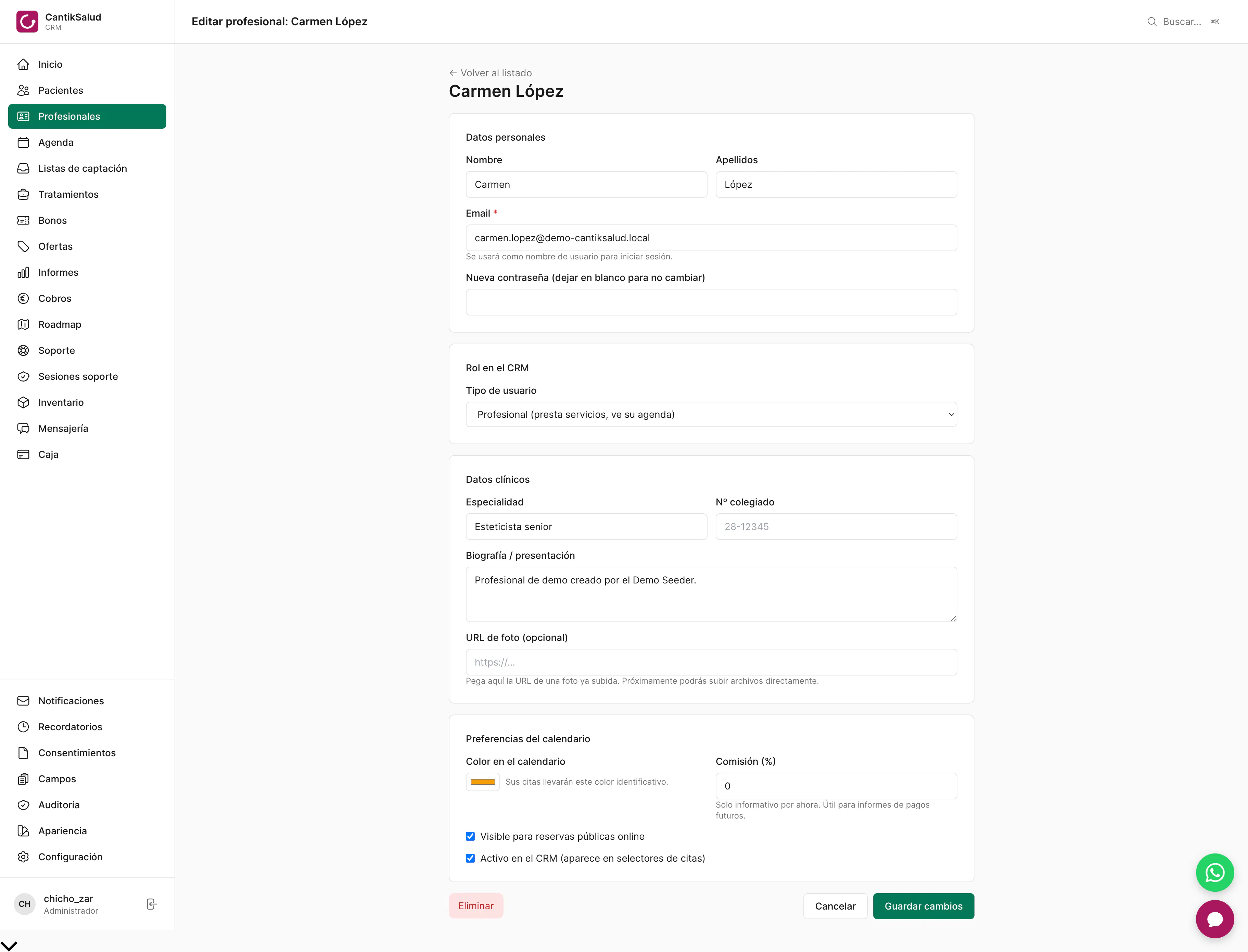Image resolution: width=1248 pixels, height=952 pixels.
Task: Click the Roadmap map icon
Action: coord(23,325)
